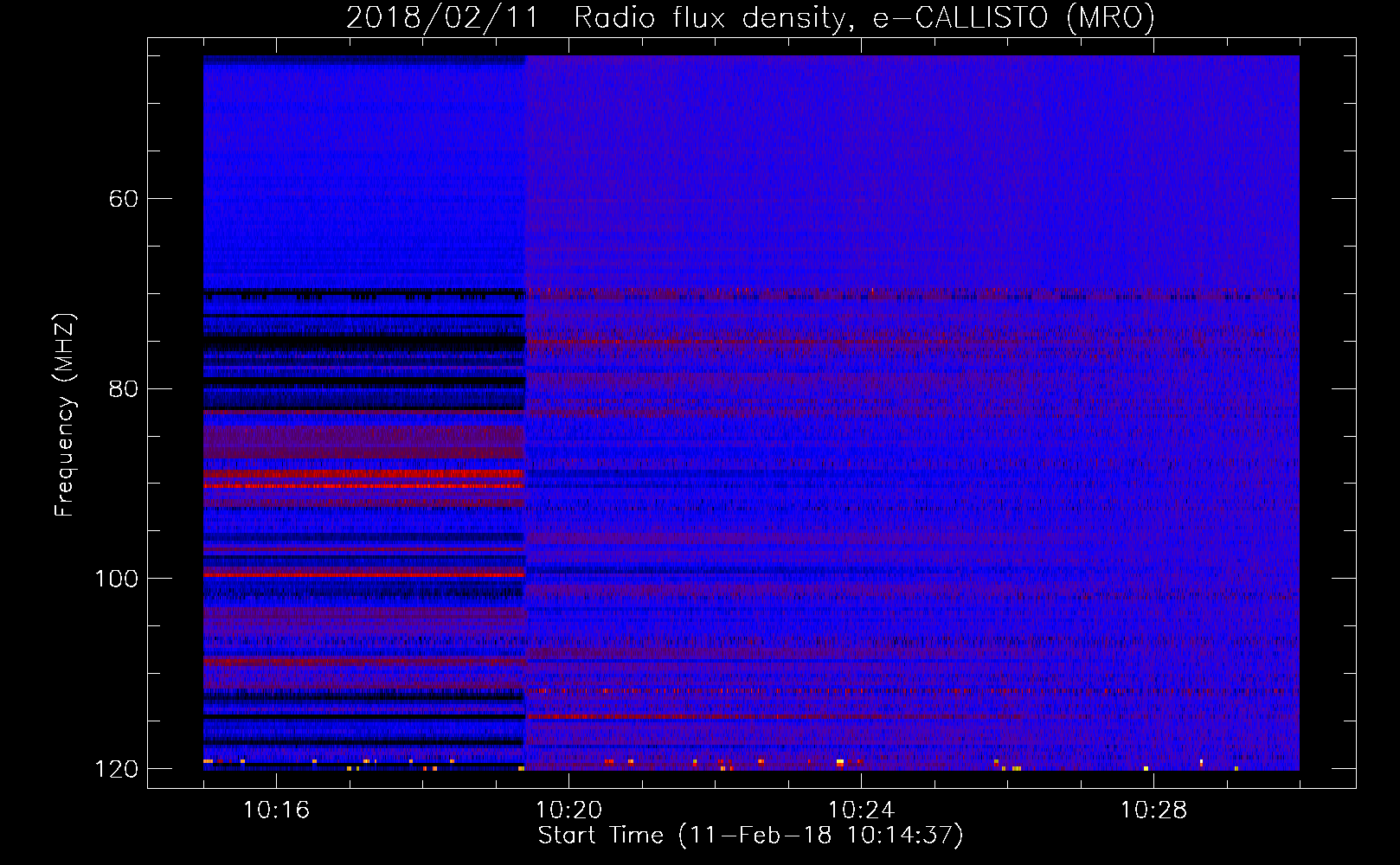Viewport: 1400px width, 865px height.
Task: Click the '80' frequency tick label
Action: tap(123, 388)
